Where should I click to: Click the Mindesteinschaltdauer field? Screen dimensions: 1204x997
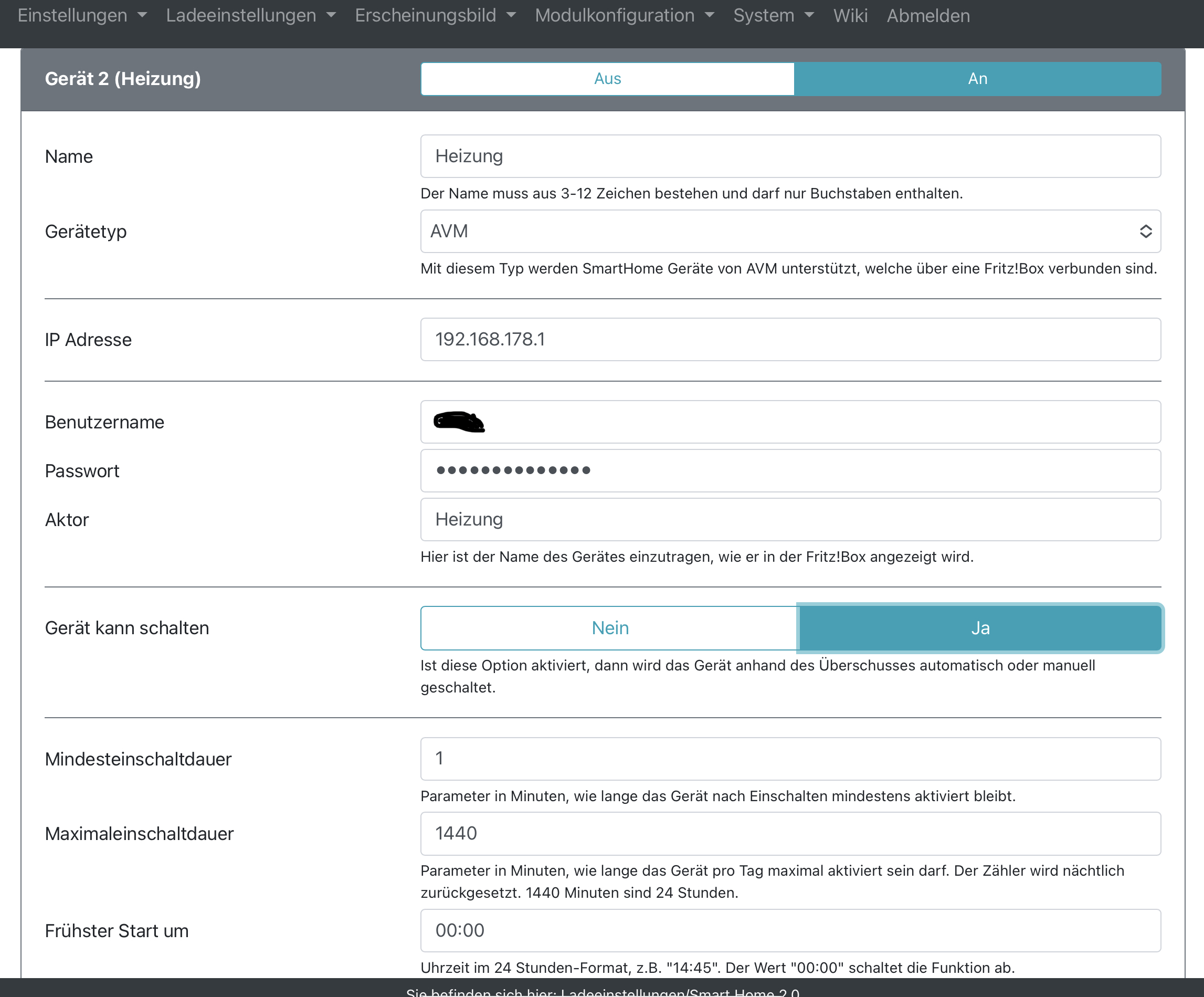[790, 758]
